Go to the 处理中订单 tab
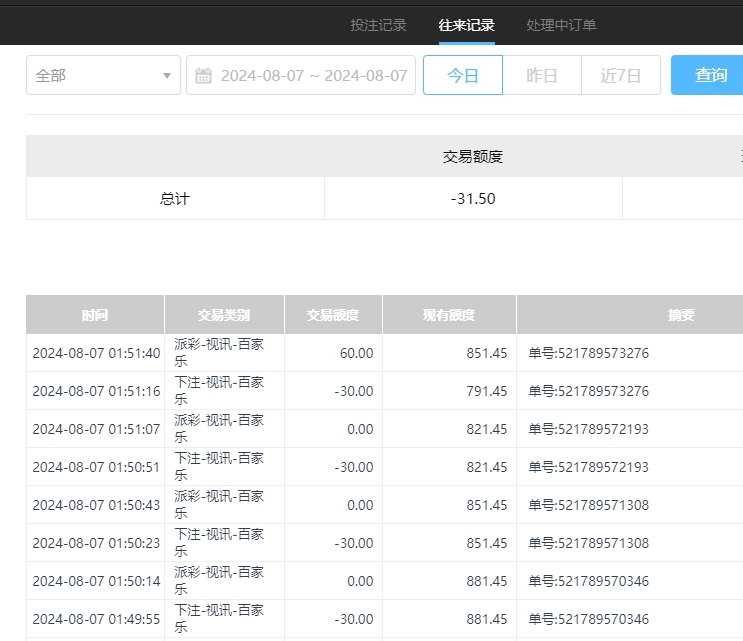This screenshot has height=641, width=743. coord(561,25)
